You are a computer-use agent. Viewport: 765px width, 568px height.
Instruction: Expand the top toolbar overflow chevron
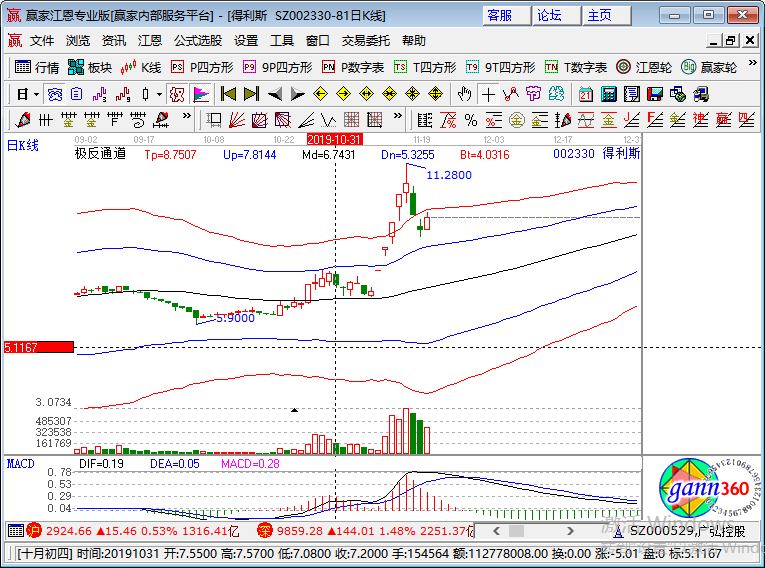752,63
